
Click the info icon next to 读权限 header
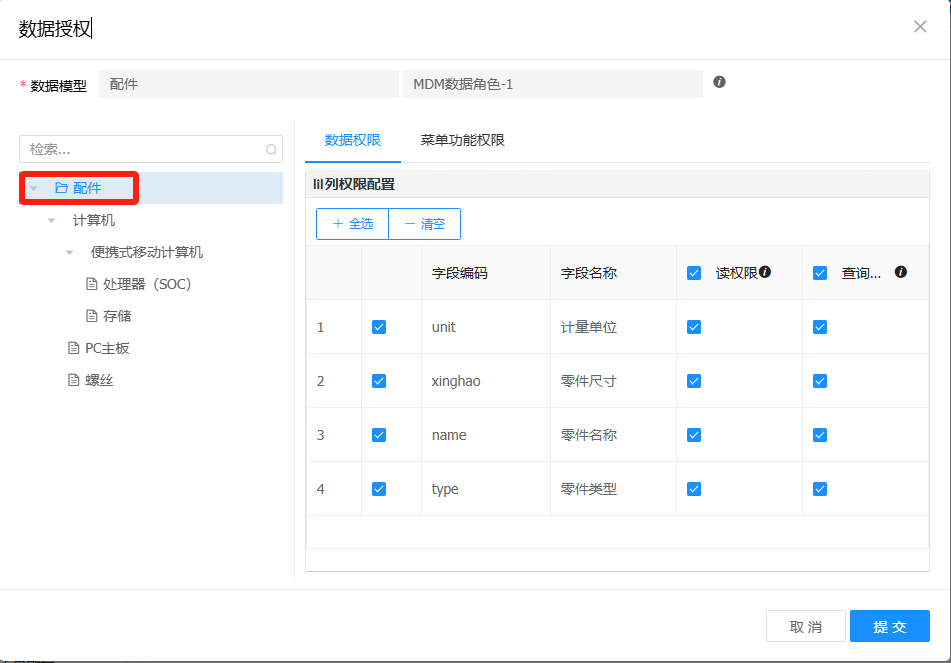(765, 272)
